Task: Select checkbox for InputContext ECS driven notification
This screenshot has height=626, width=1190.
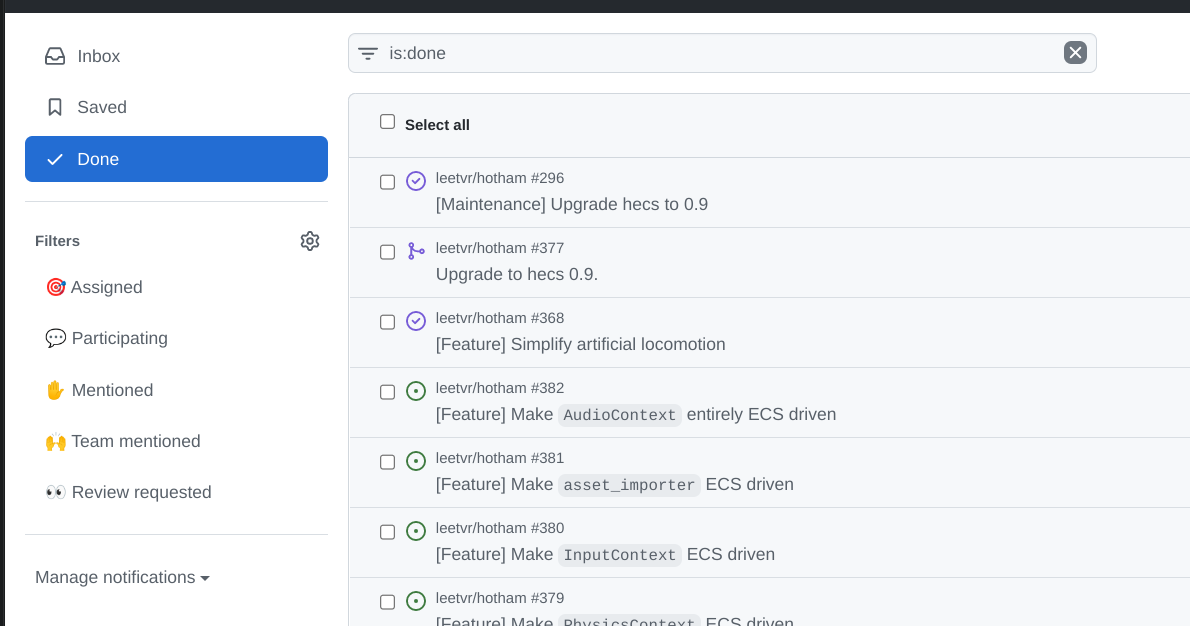Action: point(387,532)
